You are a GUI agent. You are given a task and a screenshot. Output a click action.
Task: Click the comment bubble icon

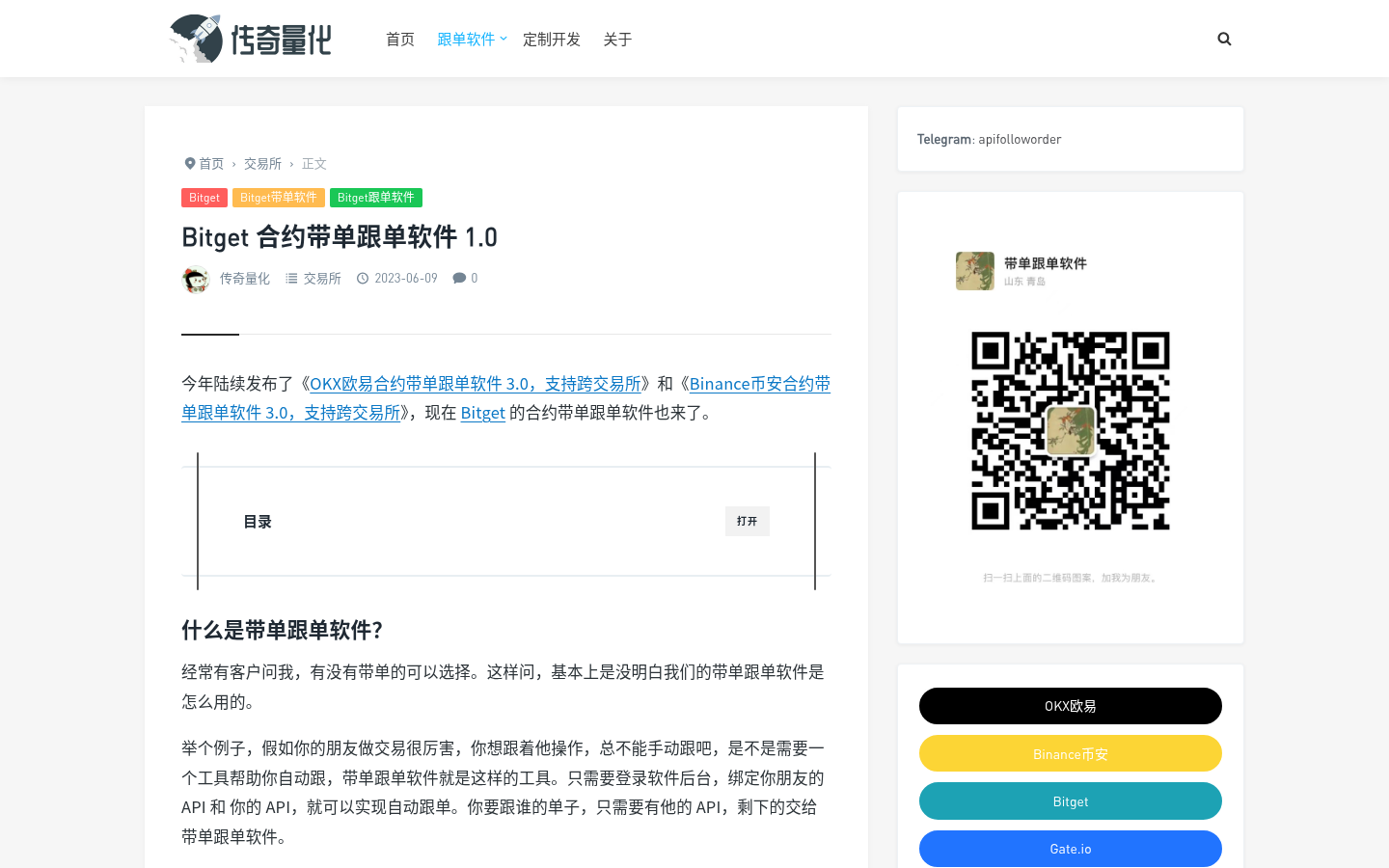459,278
